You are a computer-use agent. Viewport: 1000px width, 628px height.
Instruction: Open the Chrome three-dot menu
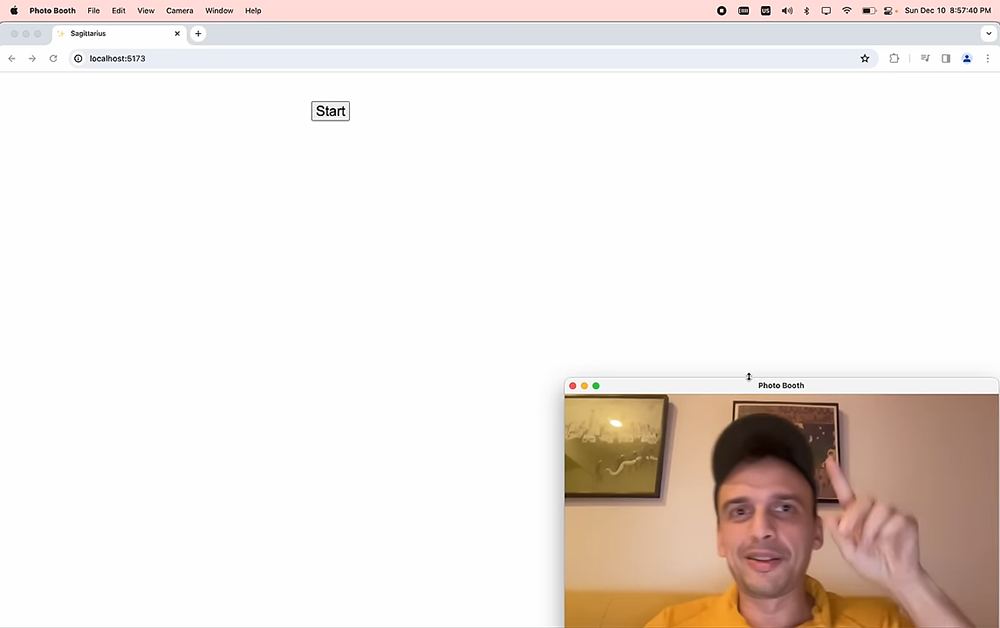988,59
